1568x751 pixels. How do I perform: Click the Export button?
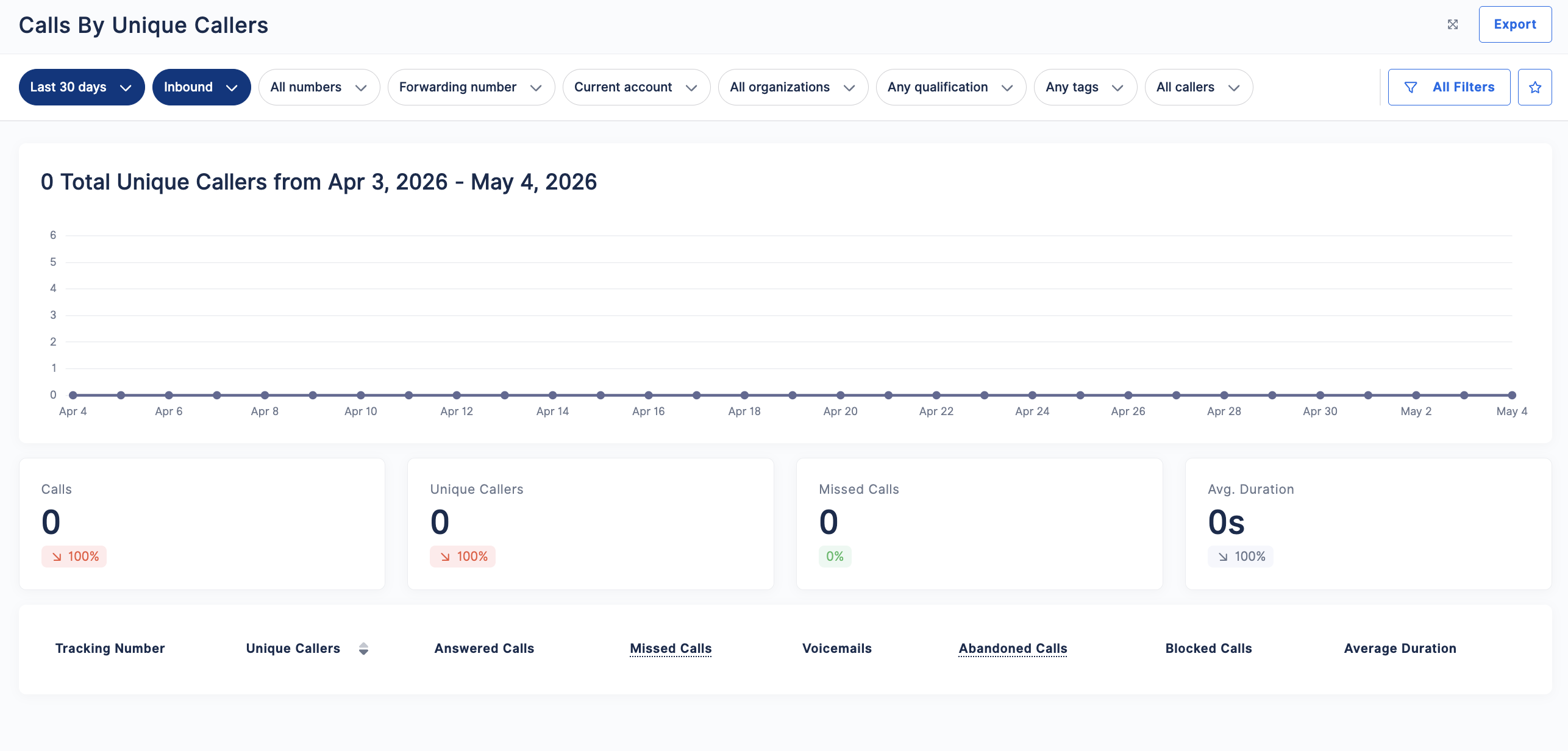point(1515,24)
